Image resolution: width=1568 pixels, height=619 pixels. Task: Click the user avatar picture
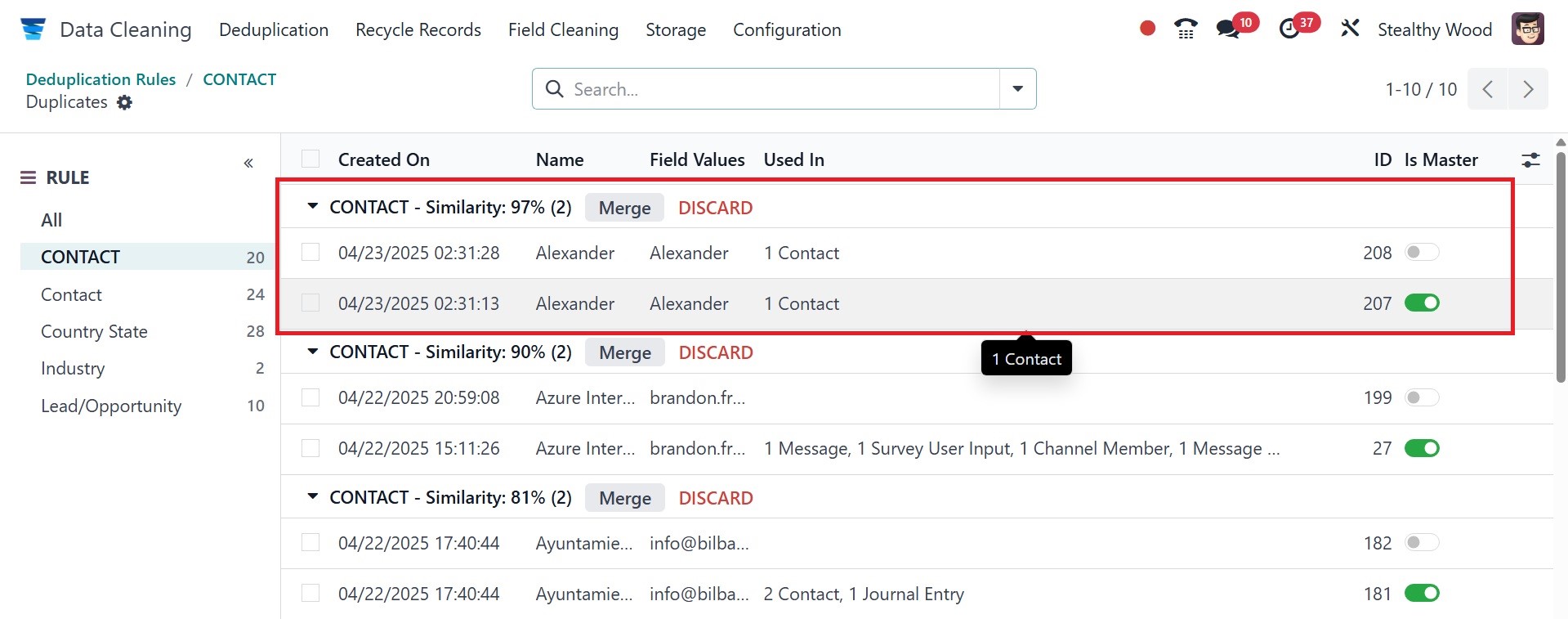coord(1527,29)
